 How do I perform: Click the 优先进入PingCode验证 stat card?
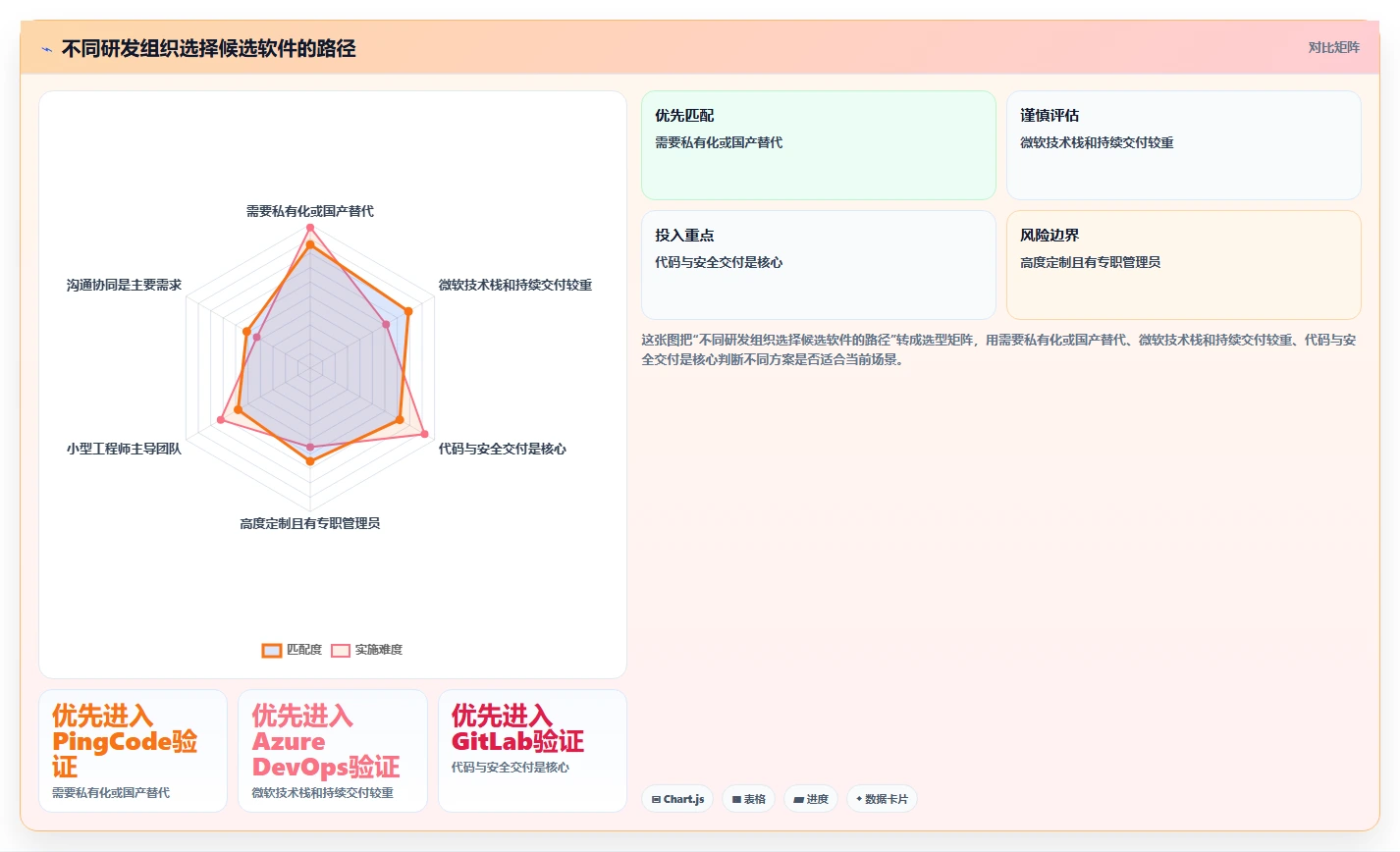(x=133, y=751)
